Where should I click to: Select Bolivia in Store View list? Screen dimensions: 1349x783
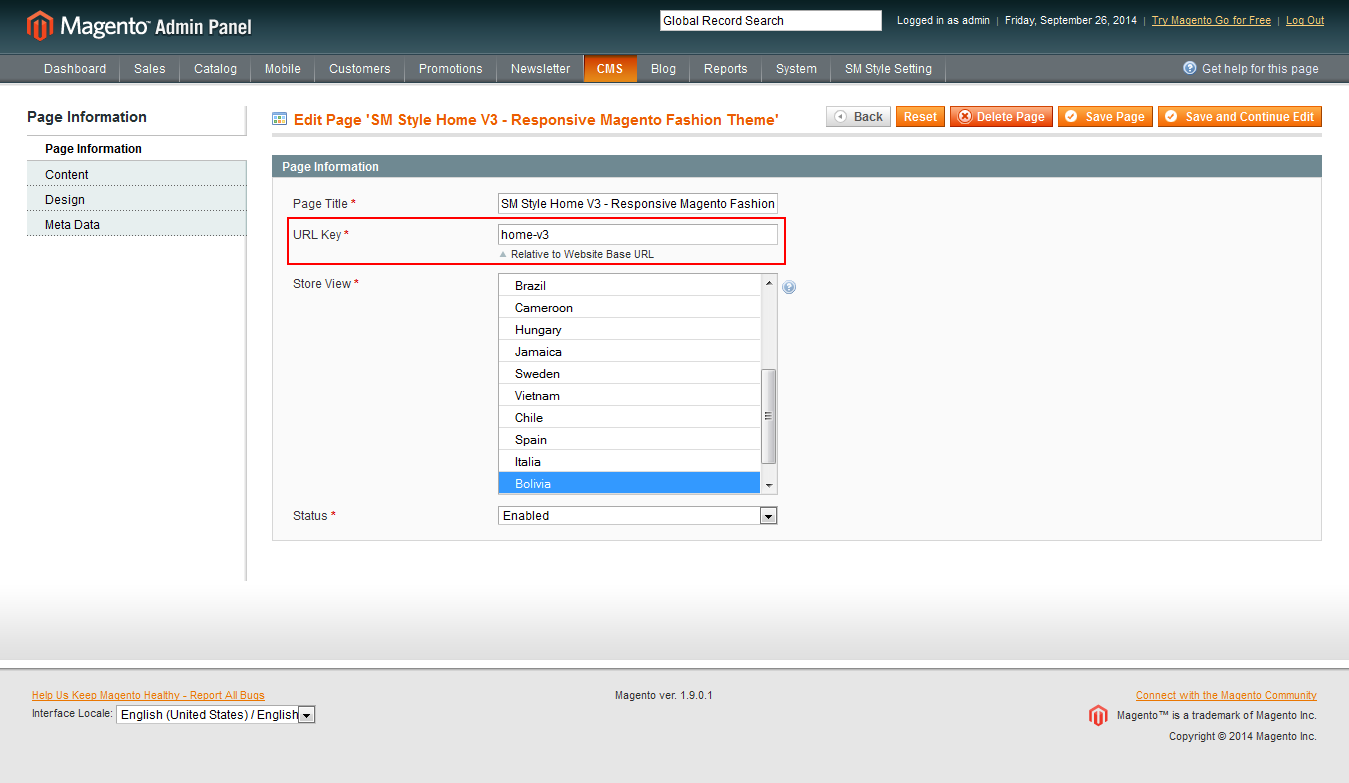(630, 484)
